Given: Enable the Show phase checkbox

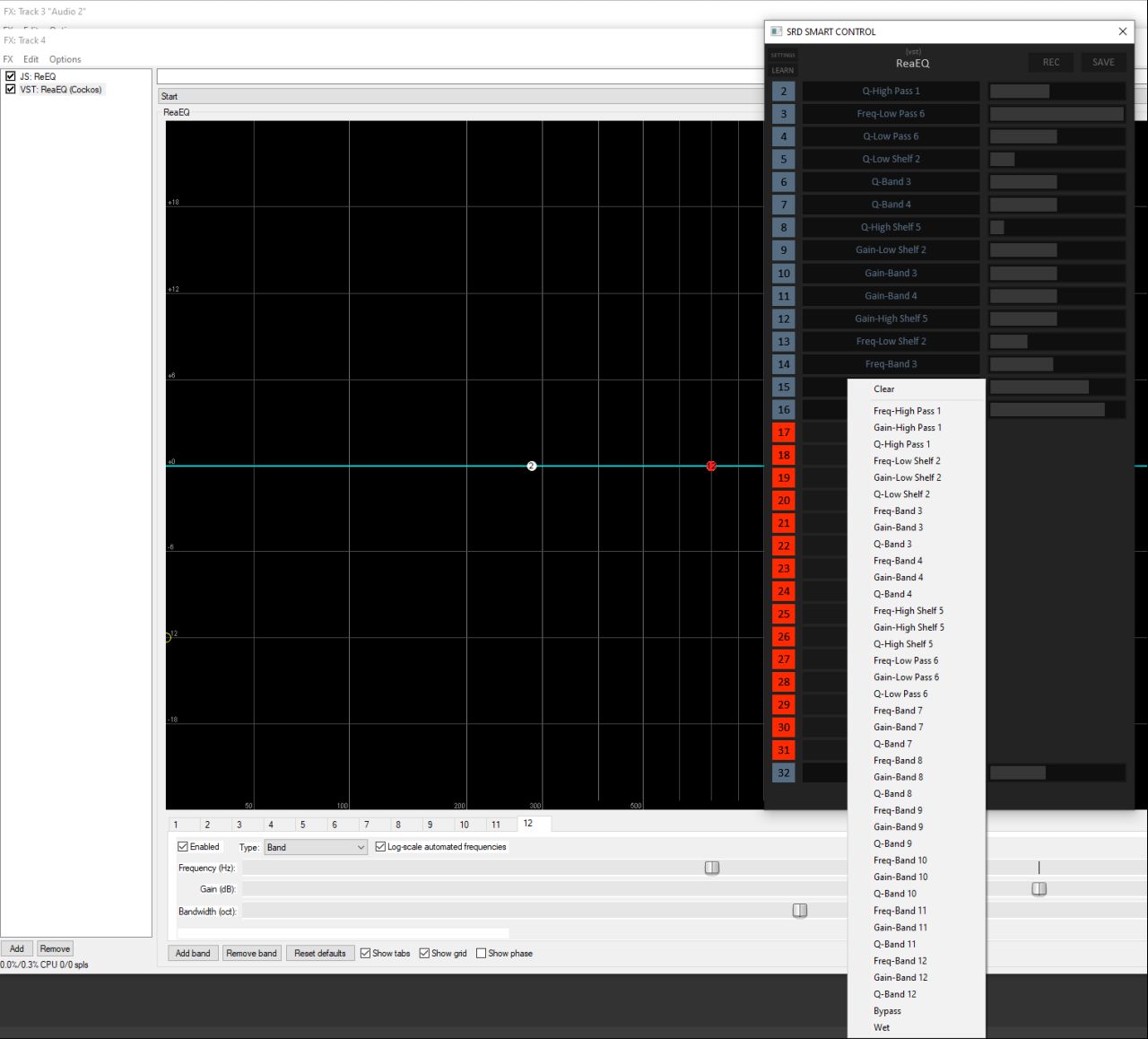Looking at the screenshot, I should 481,953.
